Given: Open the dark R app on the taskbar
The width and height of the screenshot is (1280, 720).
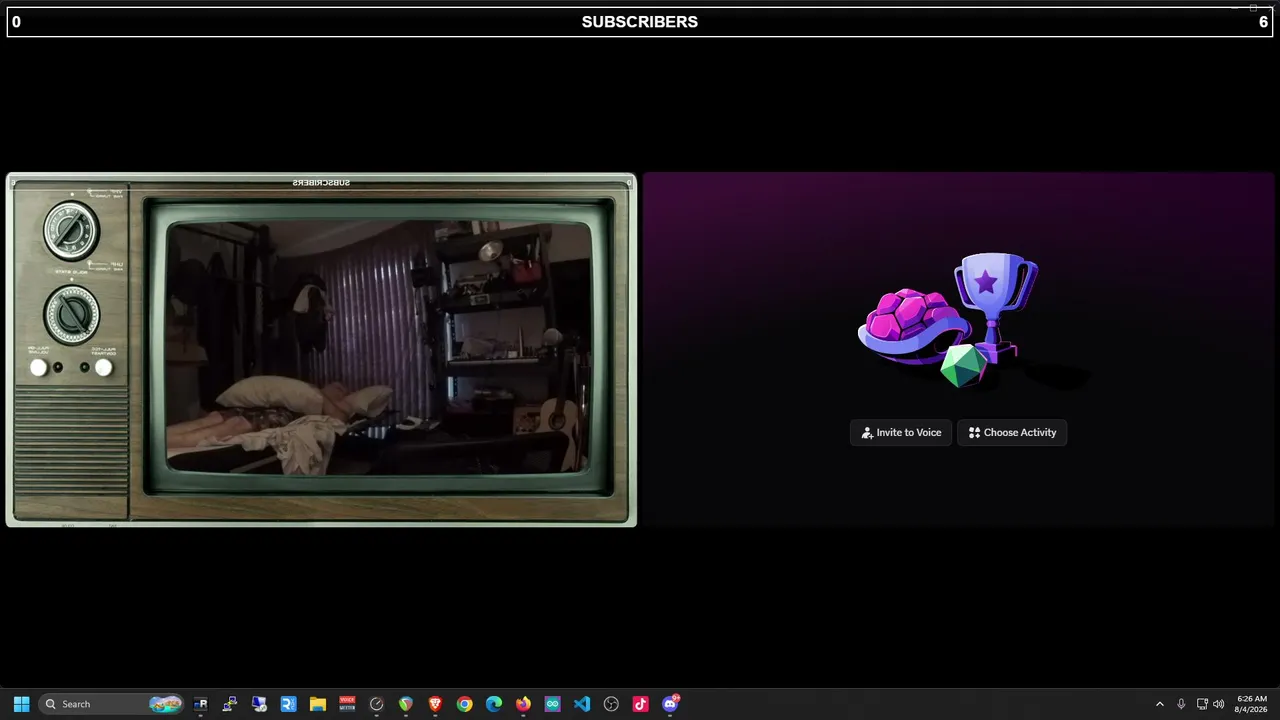Looking at the screenshot, I should pos(200,704).
